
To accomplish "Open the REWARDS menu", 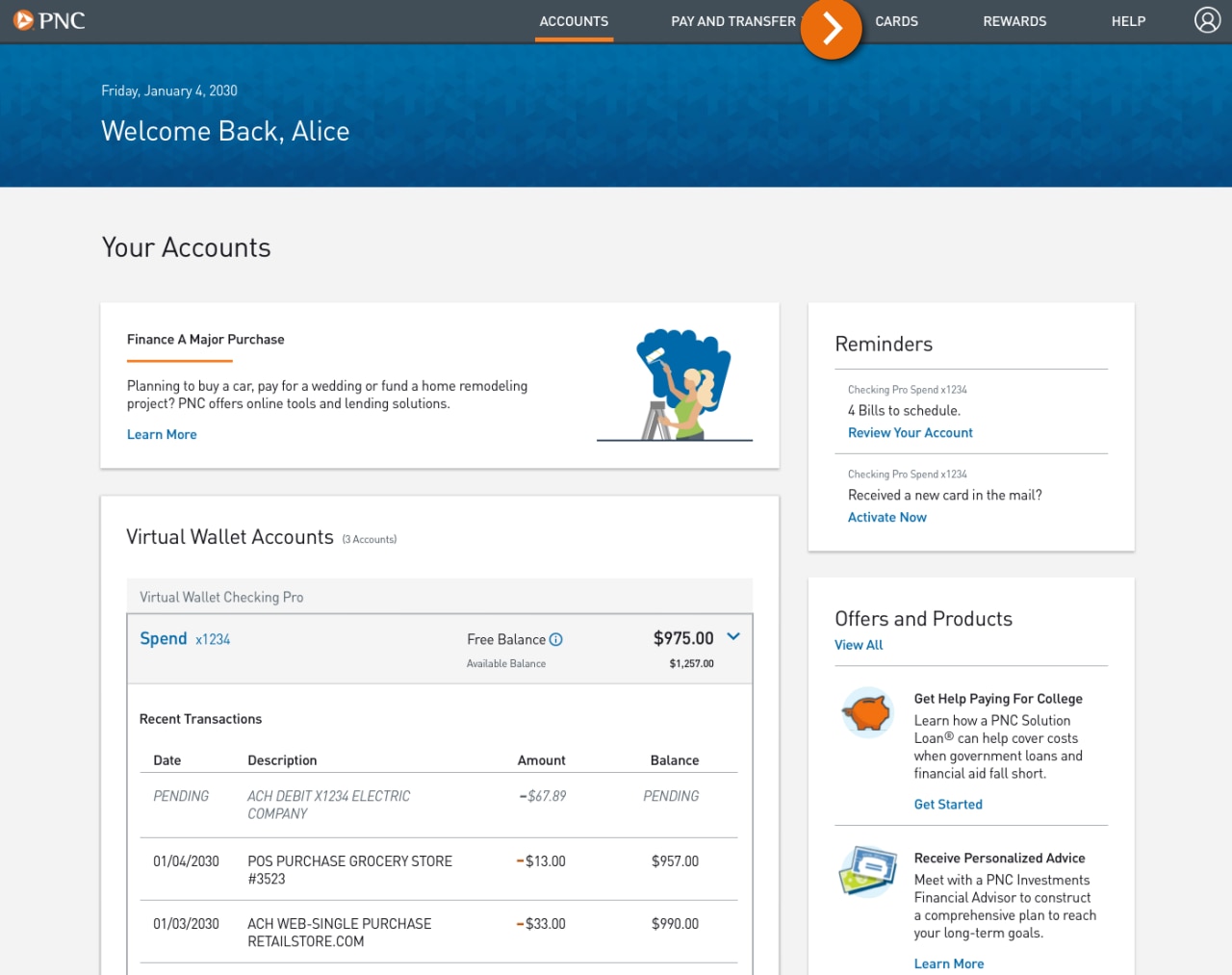I will 1014,20.
